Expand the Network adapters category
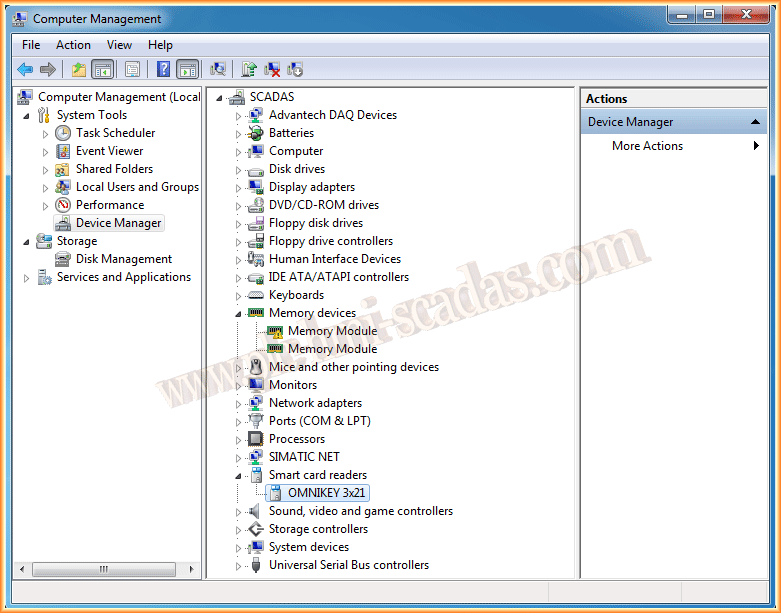 239,403
